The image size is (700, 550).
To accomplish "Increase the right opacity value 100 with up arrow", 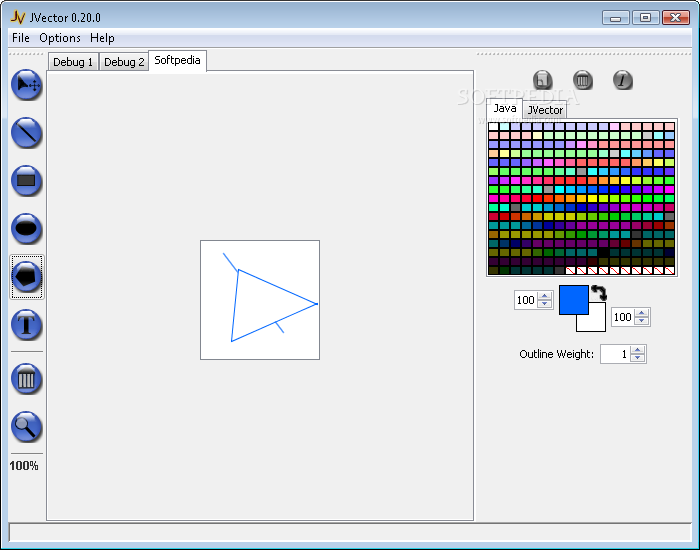I will [642, 313].
